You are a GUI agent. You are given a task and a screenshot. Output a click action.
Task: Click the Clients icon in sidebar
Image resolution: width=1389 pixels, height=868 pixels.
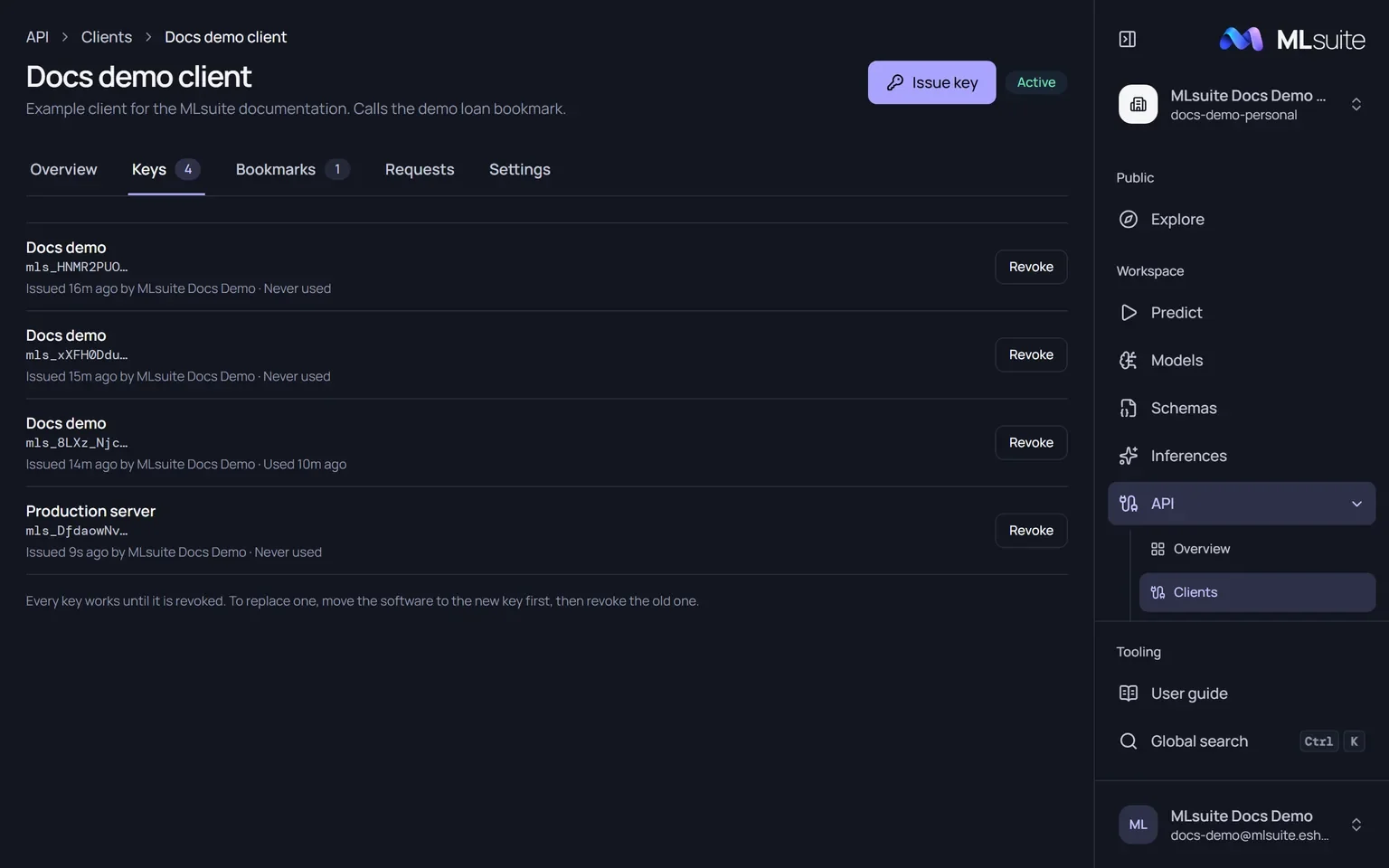[x=1157, y=592]
